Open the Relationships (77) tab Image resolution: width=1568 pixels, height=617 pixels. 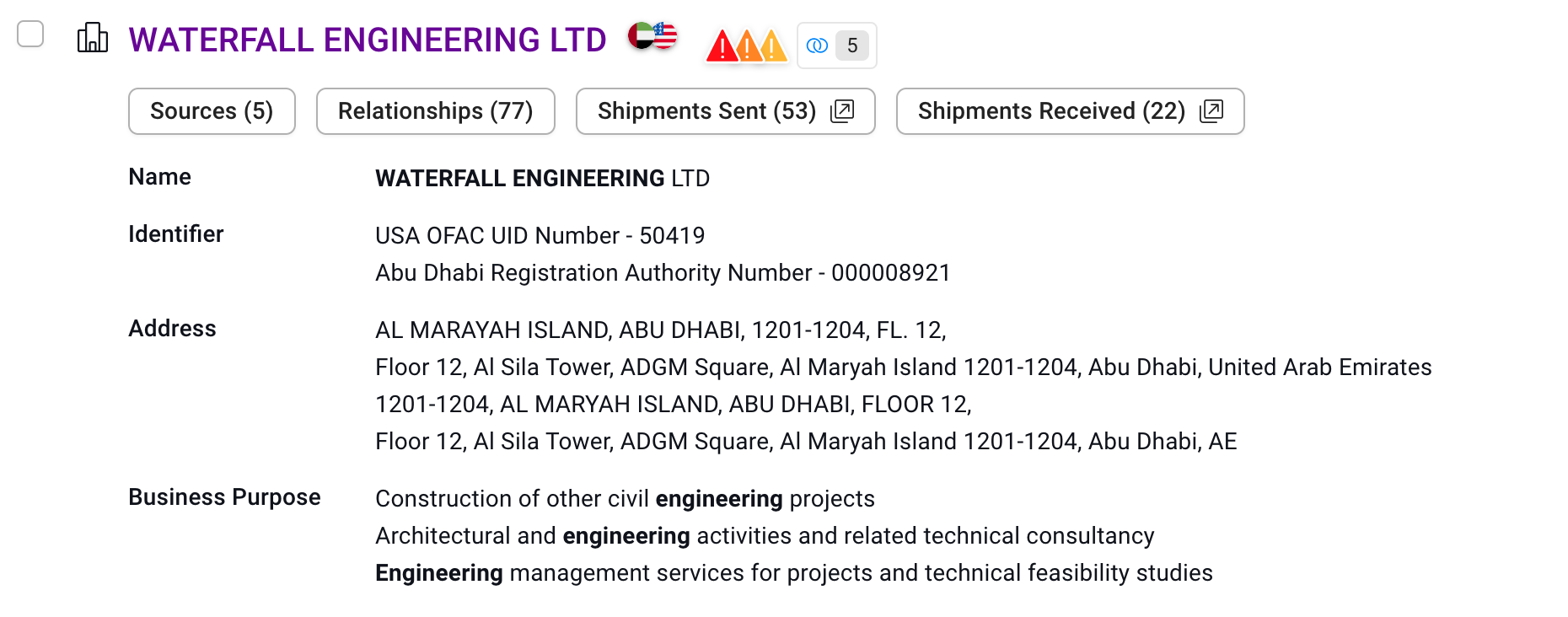coord(435,111)
